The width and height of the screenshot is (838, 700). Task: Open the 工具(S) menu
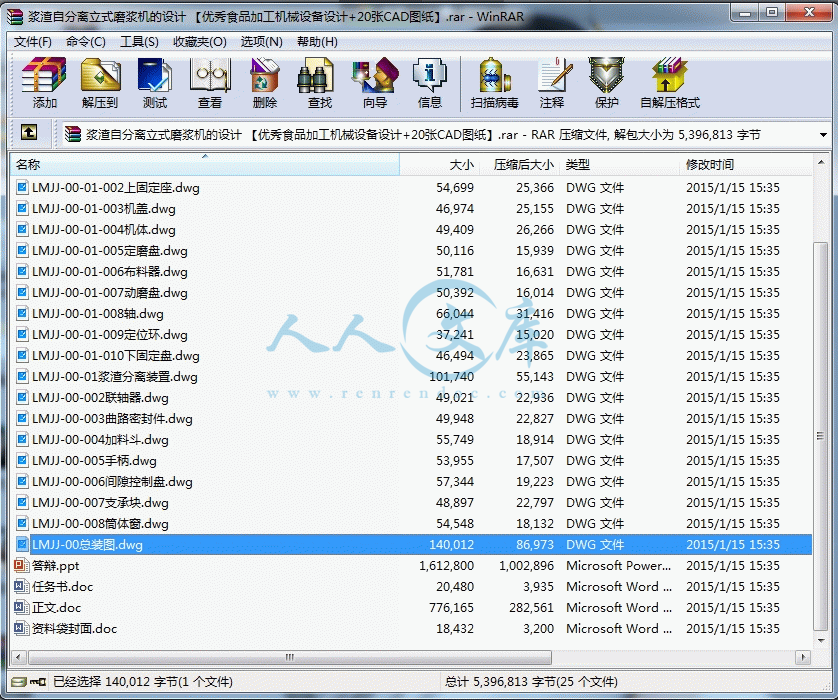pos(139,42)
